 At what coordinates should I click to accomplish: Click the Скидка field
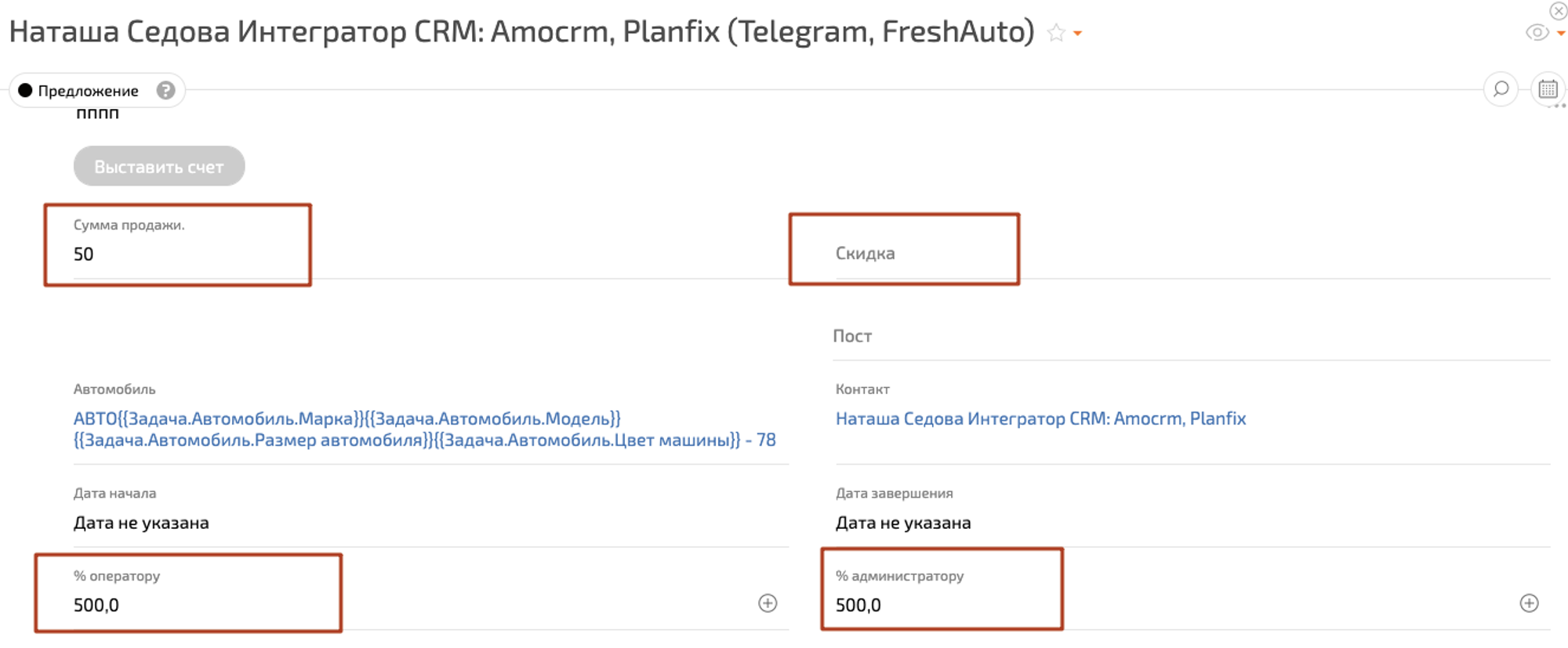[x=903, y=253]
